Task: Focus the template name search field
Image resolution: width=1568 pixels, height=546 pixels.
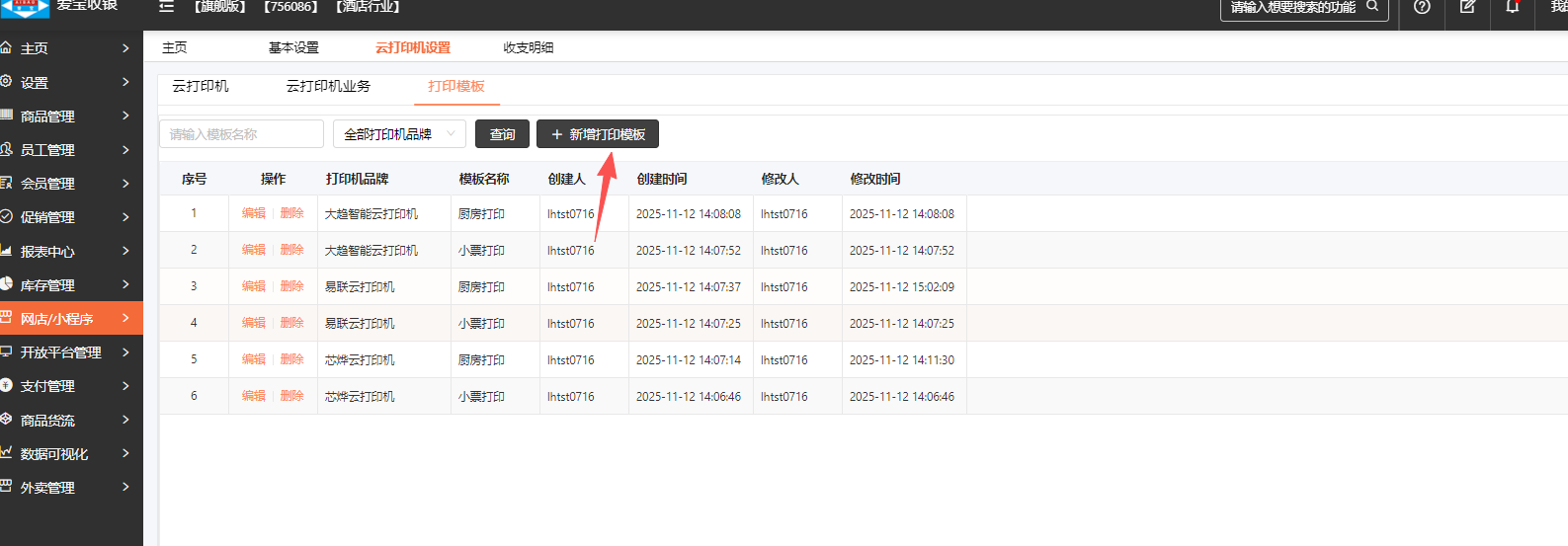Action: [x=241, y=134]
